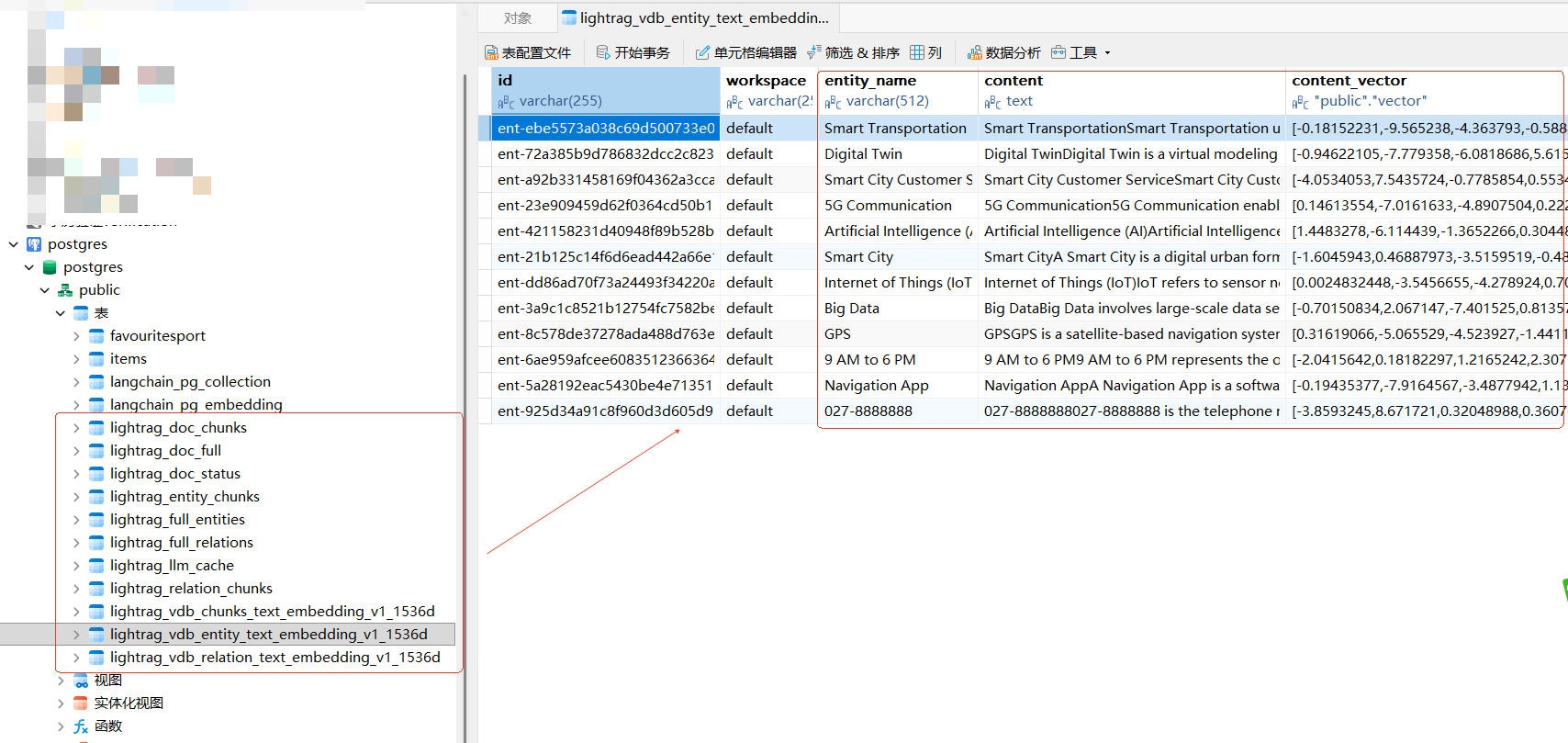This screenshot has width=1568, height=743.
Task: Click the 视图 views icon
Action: coord(81,681)
